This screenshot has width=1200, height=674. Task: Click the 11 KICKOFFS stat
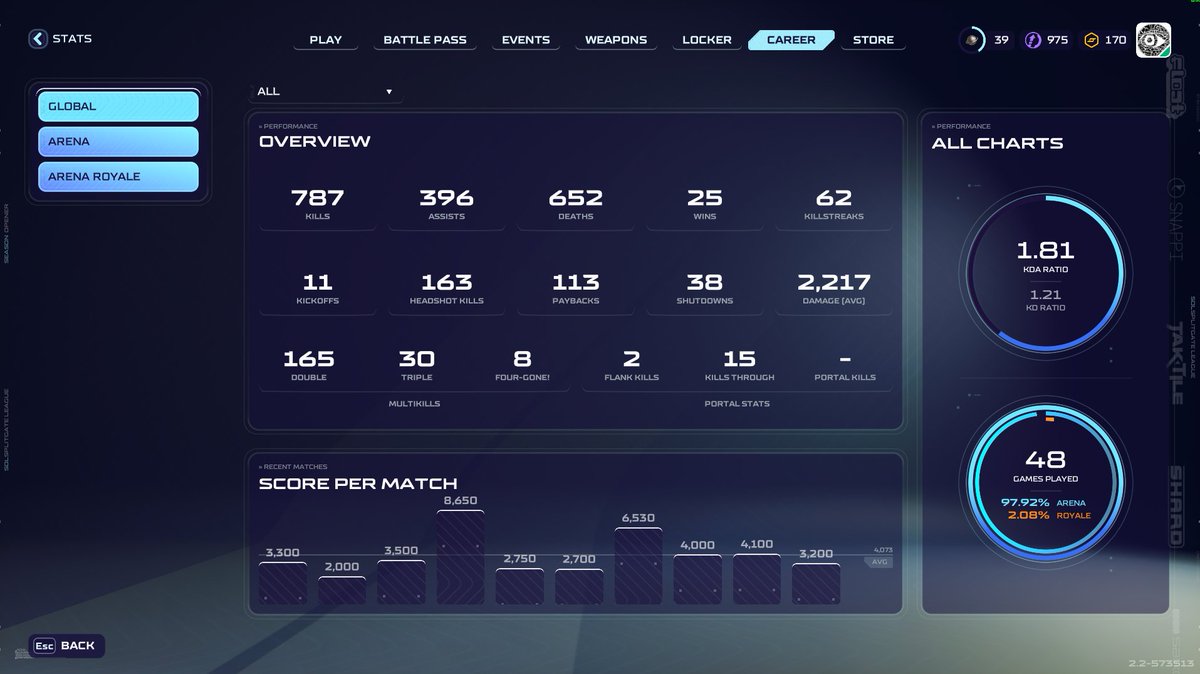click(317, 288)
